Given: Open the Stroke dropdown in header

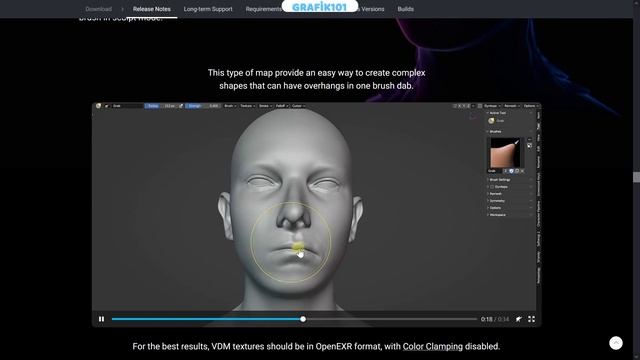Looking at the screenshot, I should pos(265,106).
